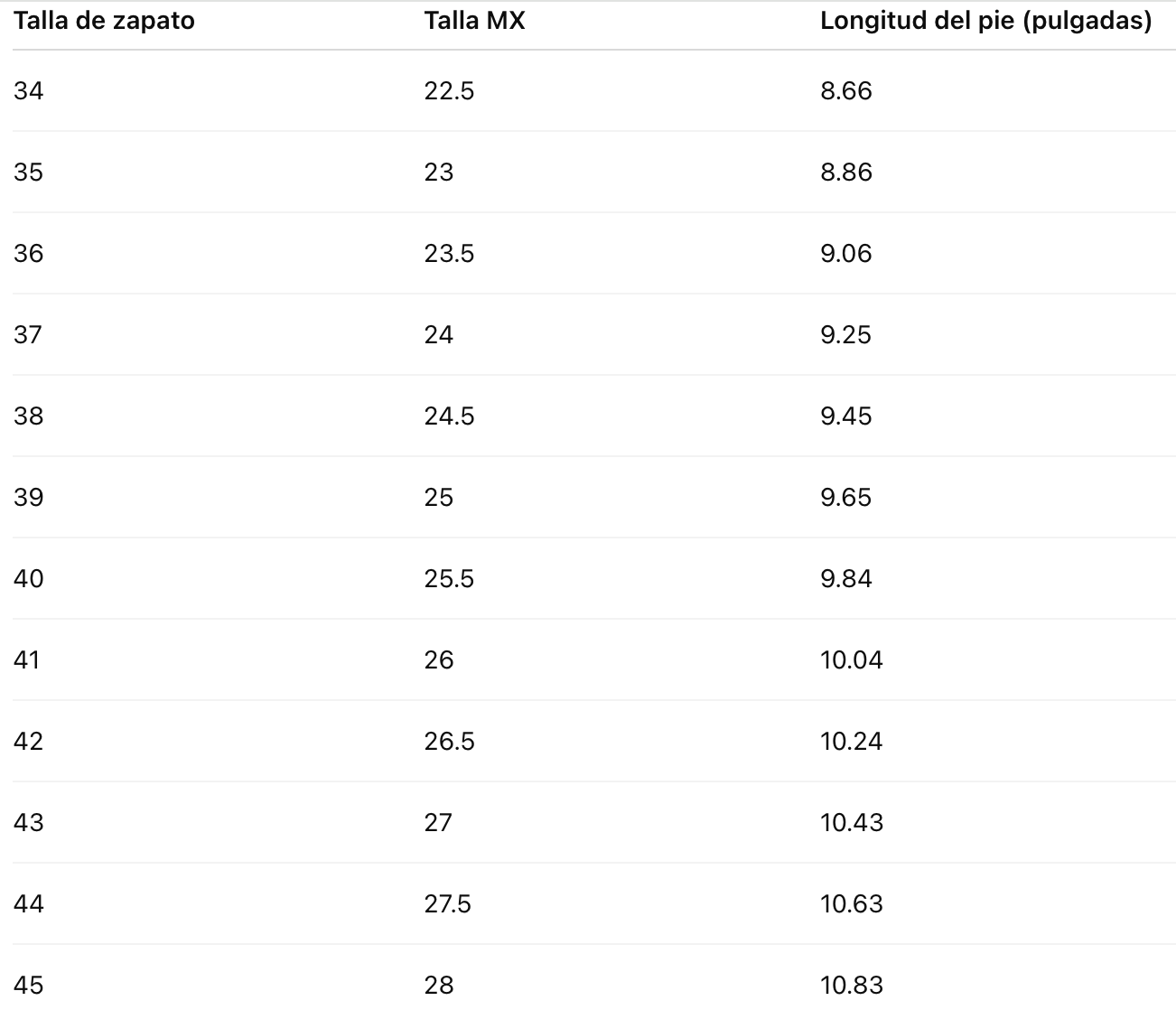
Task: Click the MX size 23.5 value
Action: (449, 253)
